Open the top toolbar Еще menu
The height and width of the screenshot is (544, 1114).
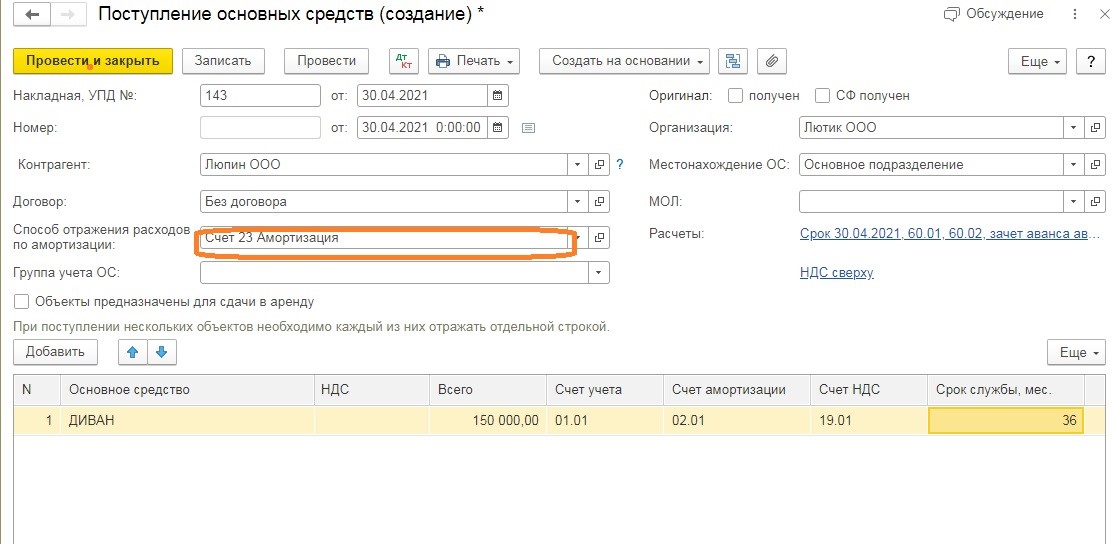[x=1038, y=61]
